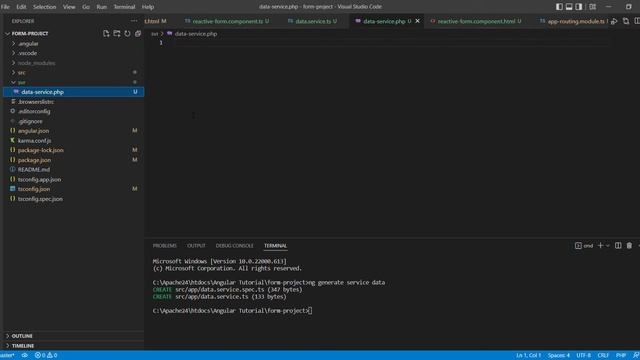Open the Selection menu

click(44, 7)
